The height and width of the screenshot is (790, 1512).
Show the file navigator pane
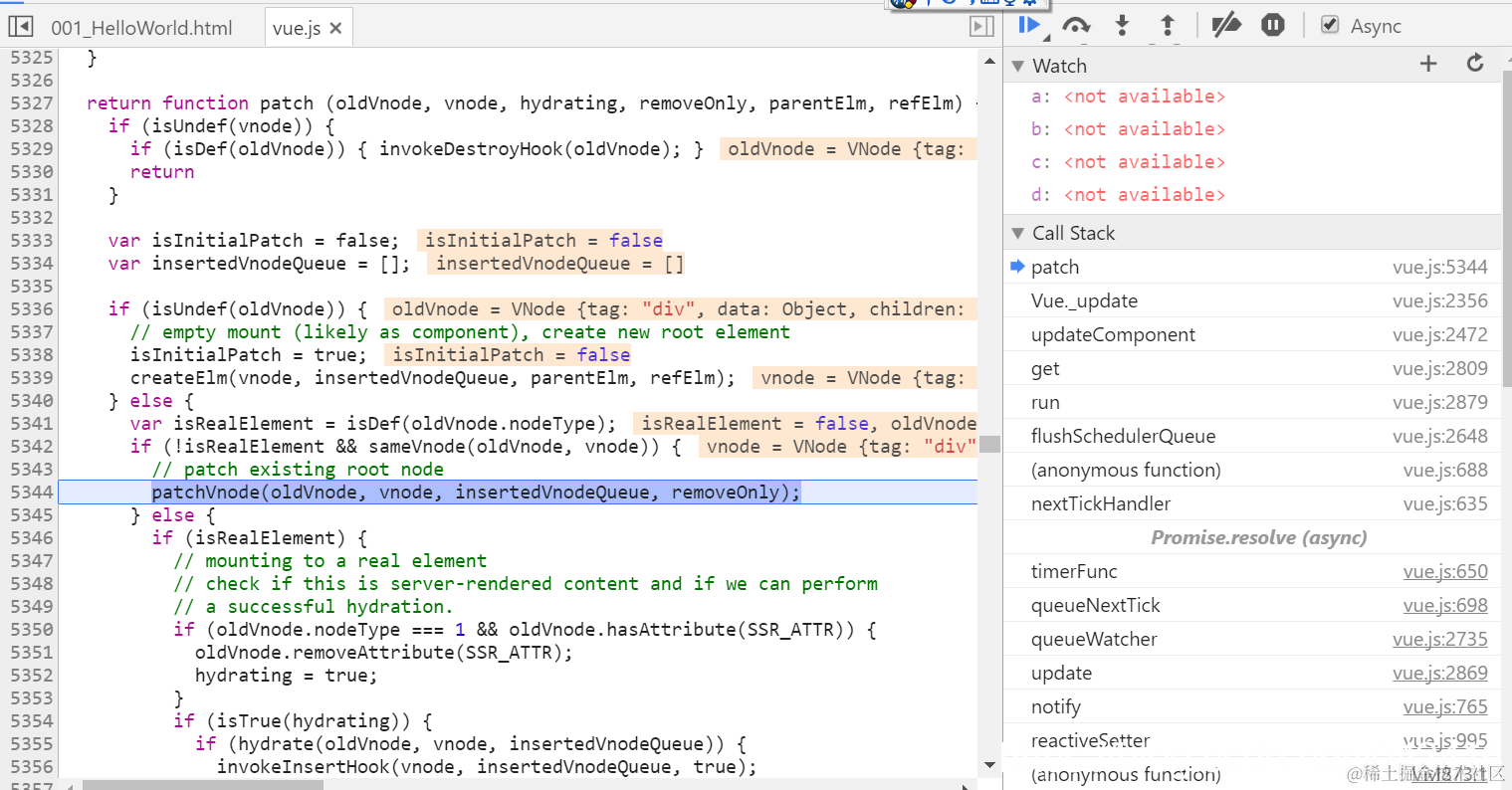point(21,27)
